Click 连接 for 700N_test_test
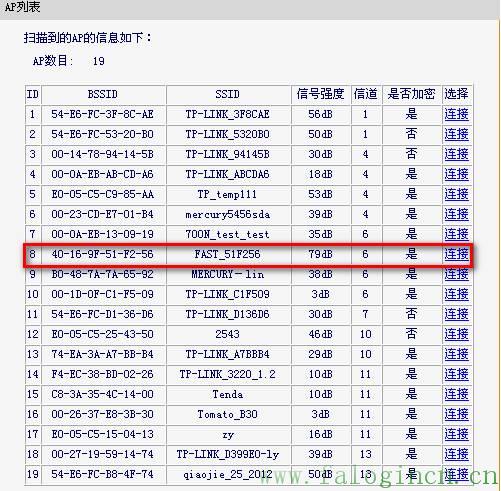 456,234
